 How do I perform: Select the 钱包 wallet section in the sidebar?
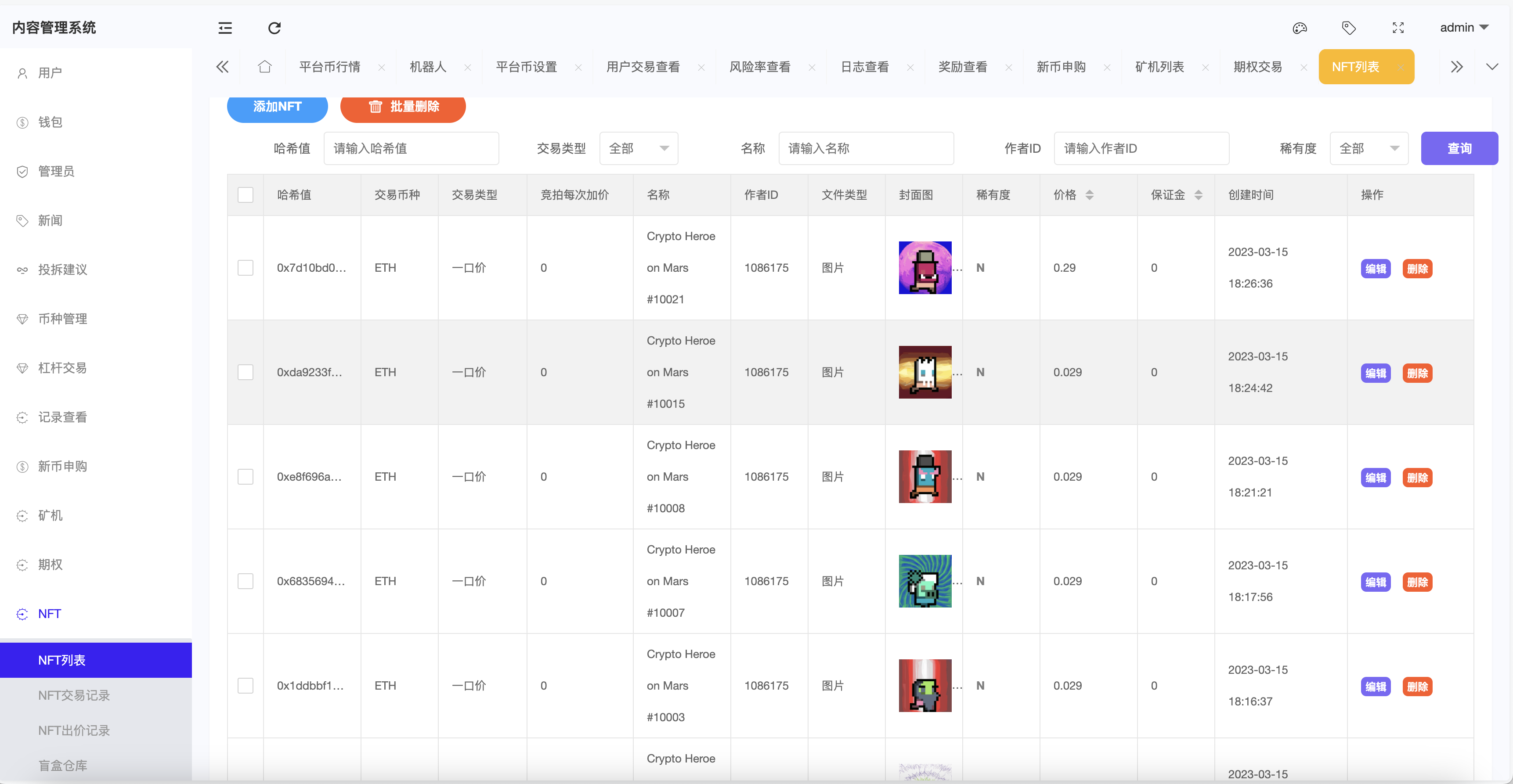click(49, 122)
